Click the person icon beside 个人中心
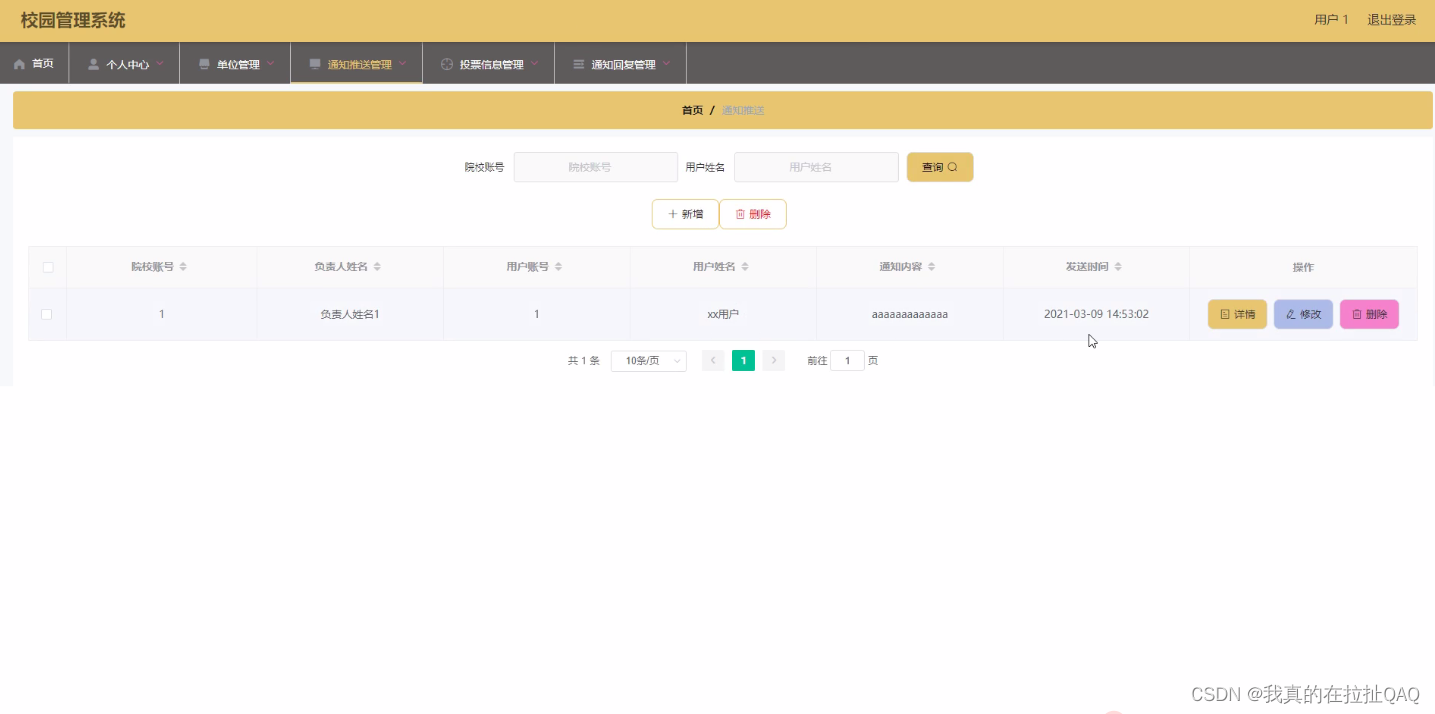 94,64
